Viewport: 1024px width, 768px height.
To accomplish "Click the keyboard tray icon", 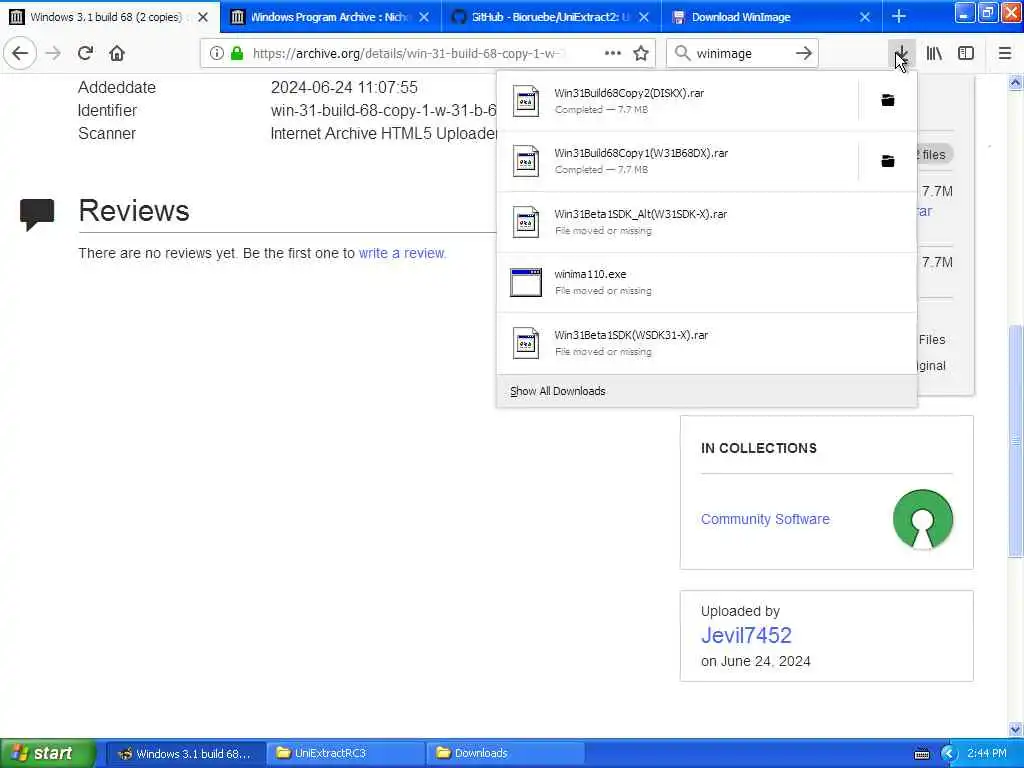I will coord(921,754).
